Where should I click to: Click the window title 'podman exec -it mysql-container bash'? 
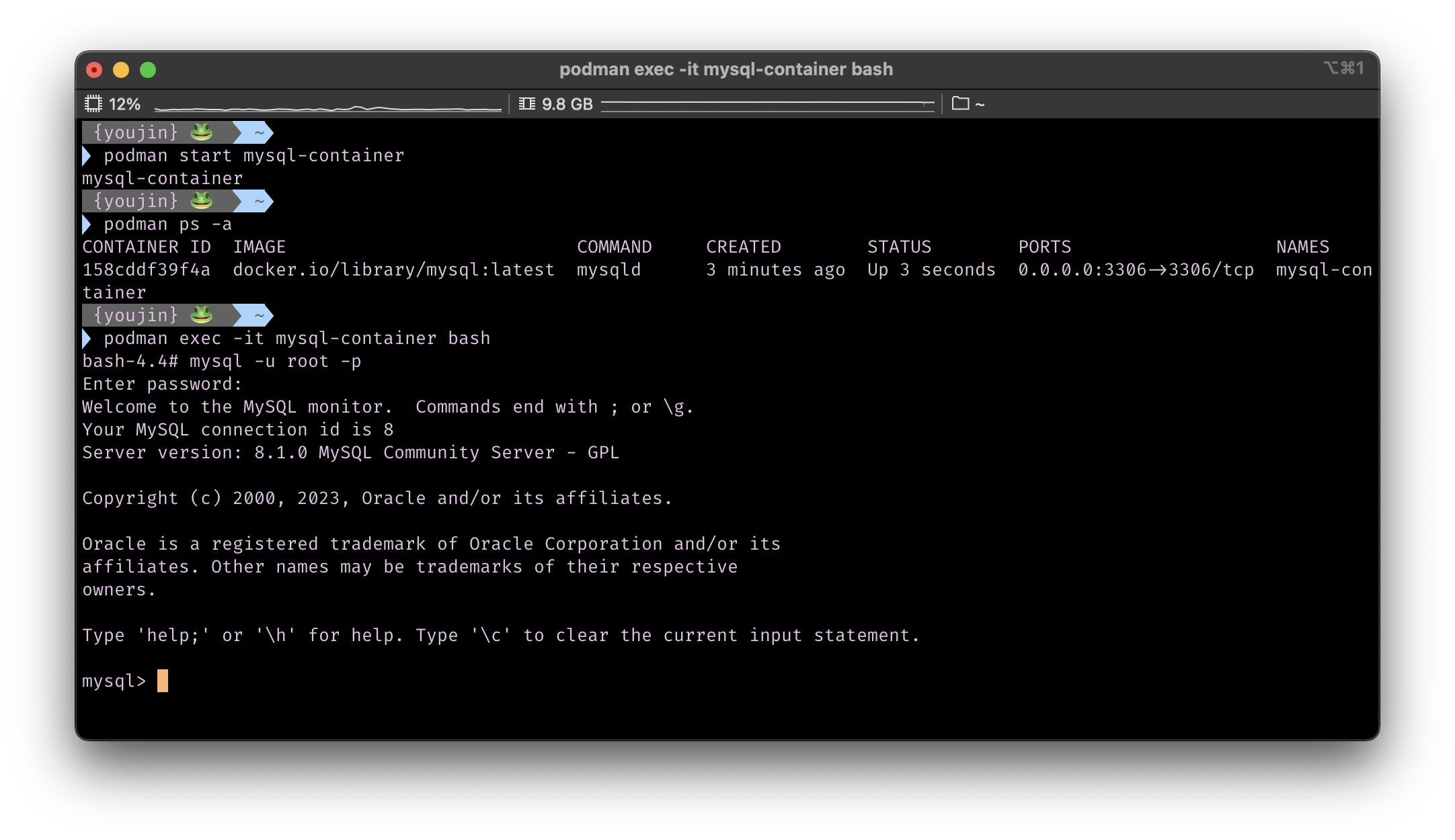click(x=726, y=69)
